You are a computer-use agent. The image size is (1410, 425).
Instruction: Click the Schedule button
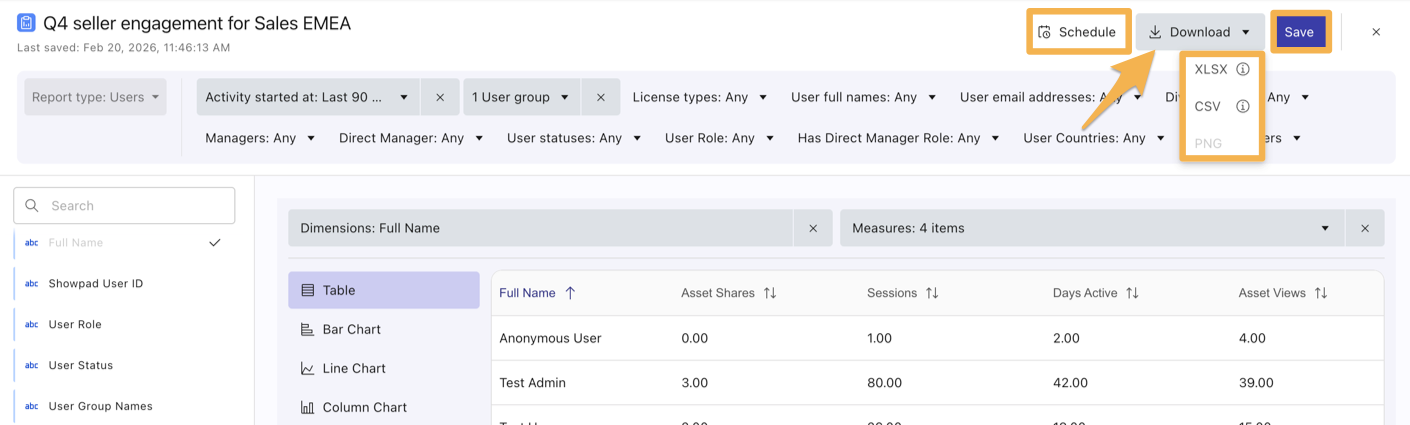point(1078,32)
